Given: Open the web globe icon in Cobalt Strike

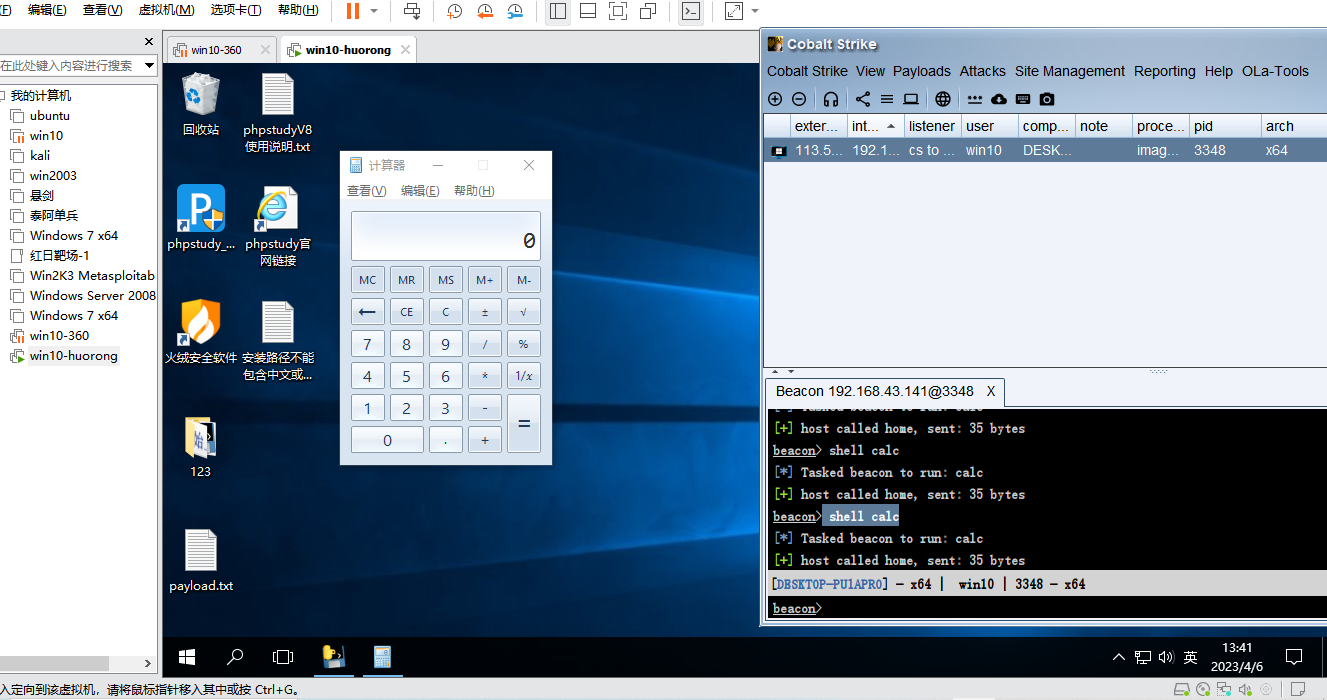Looking at the screenshot, I should pos(943,99).
